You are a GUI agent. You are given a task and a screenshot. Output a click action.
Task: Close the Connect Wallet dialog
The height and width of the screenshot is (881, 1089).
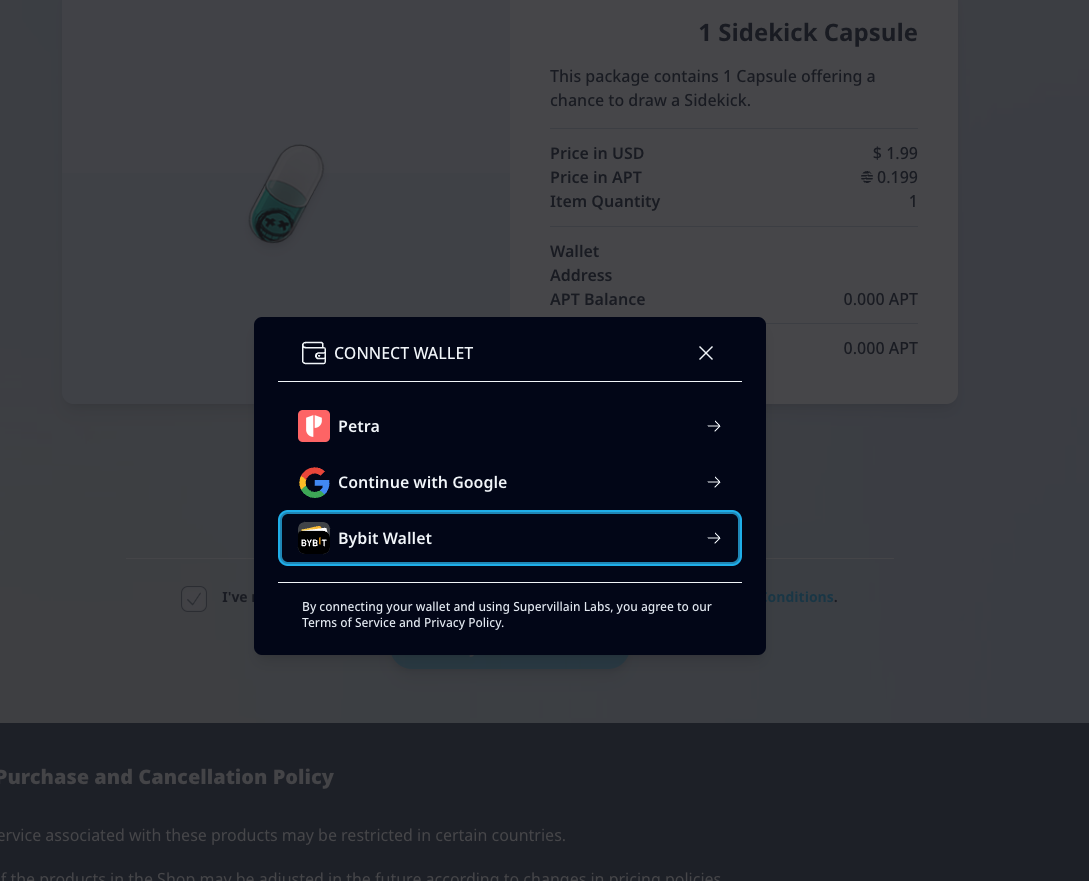click(x=706, y=353)
